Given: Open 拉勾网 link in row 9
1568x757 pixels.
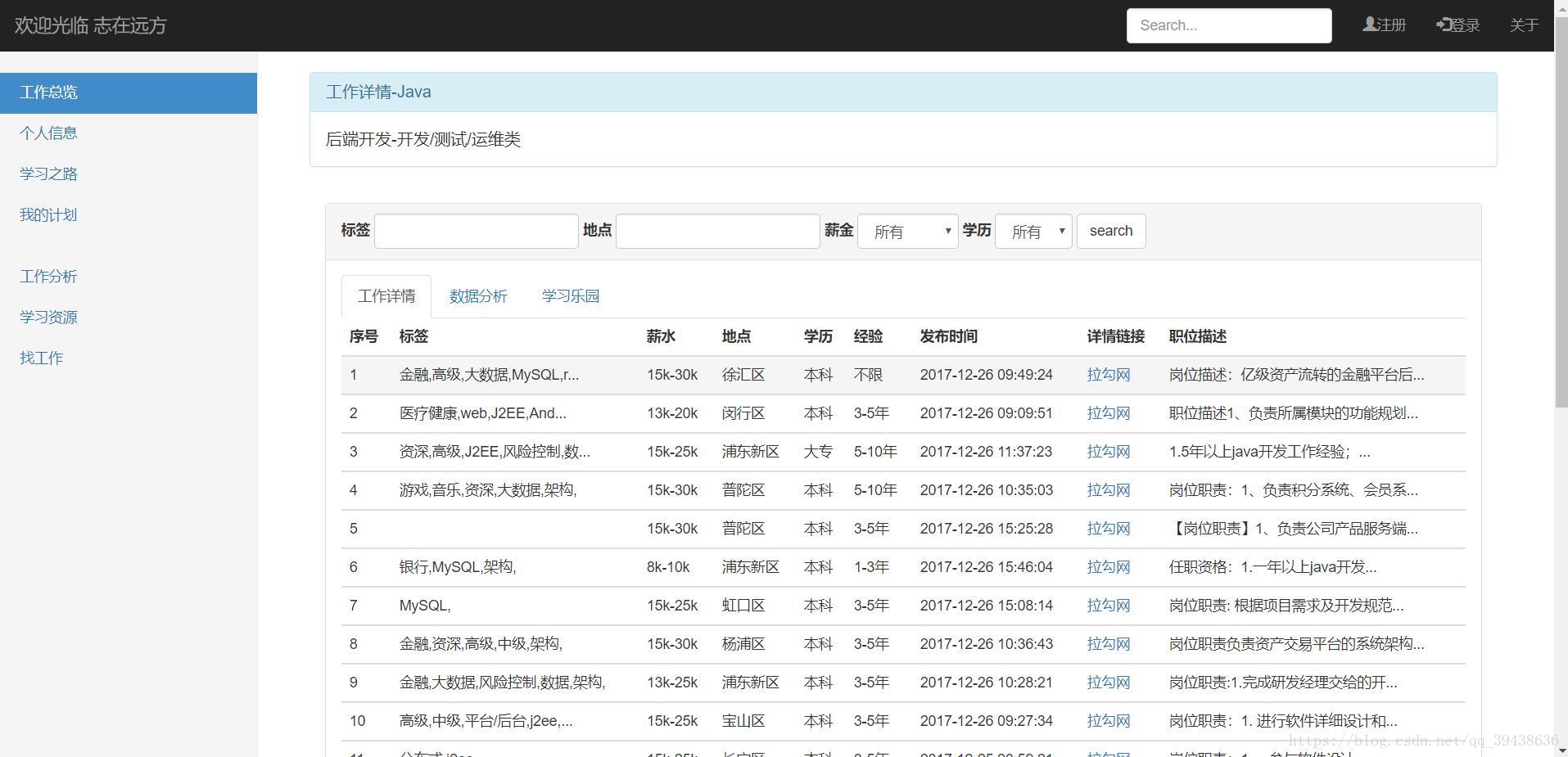Looking at the screenshot, I should [1109, 683].
